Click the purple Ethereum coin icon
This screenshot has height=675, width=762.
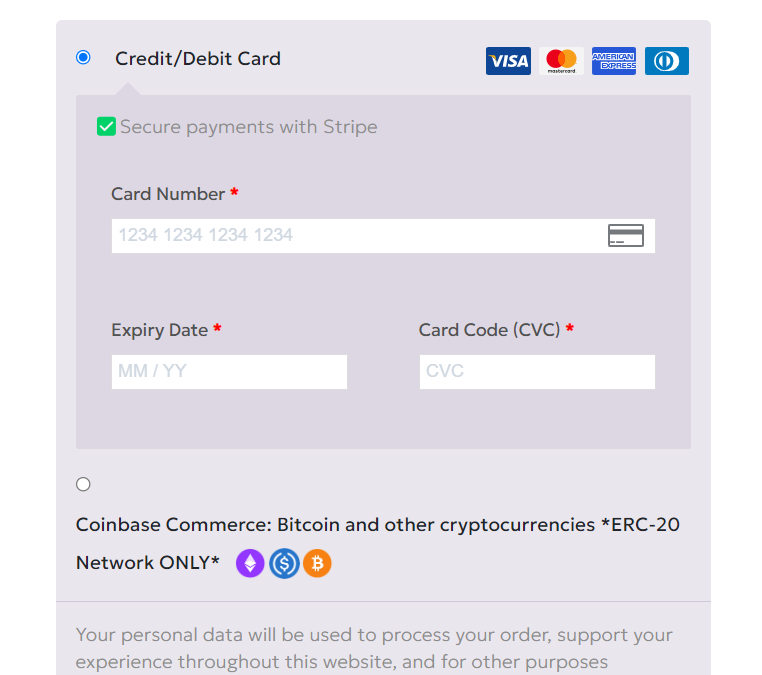click(250, 563)
